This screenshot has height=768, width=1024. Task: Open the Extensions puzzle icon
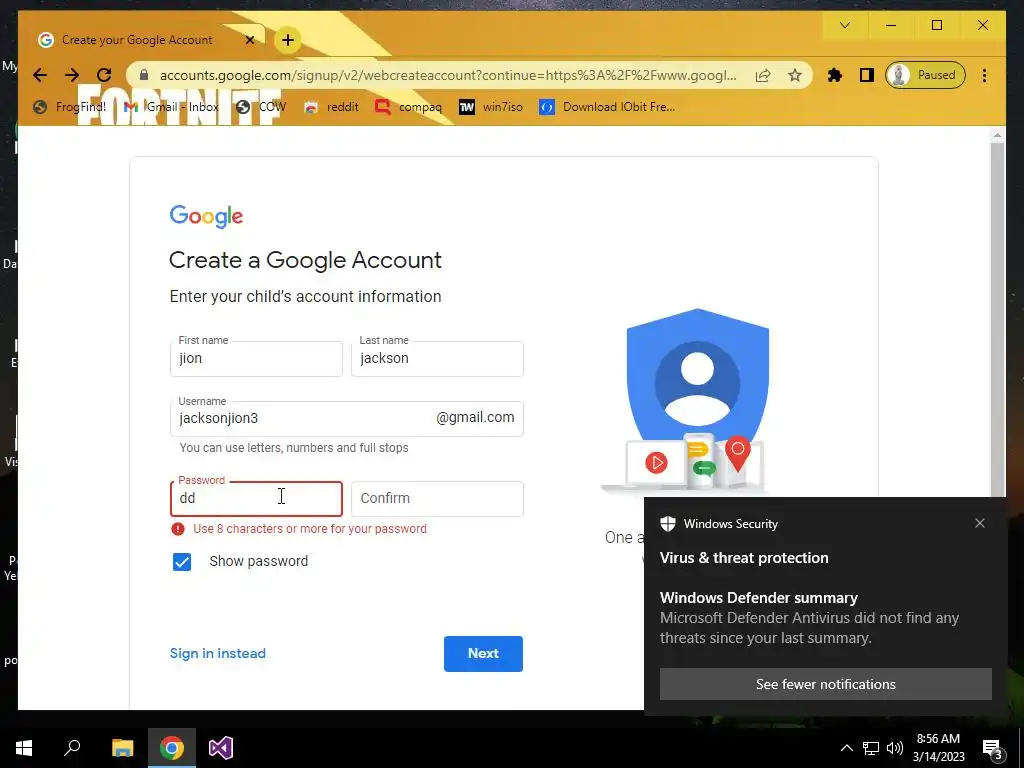(835, 75)
